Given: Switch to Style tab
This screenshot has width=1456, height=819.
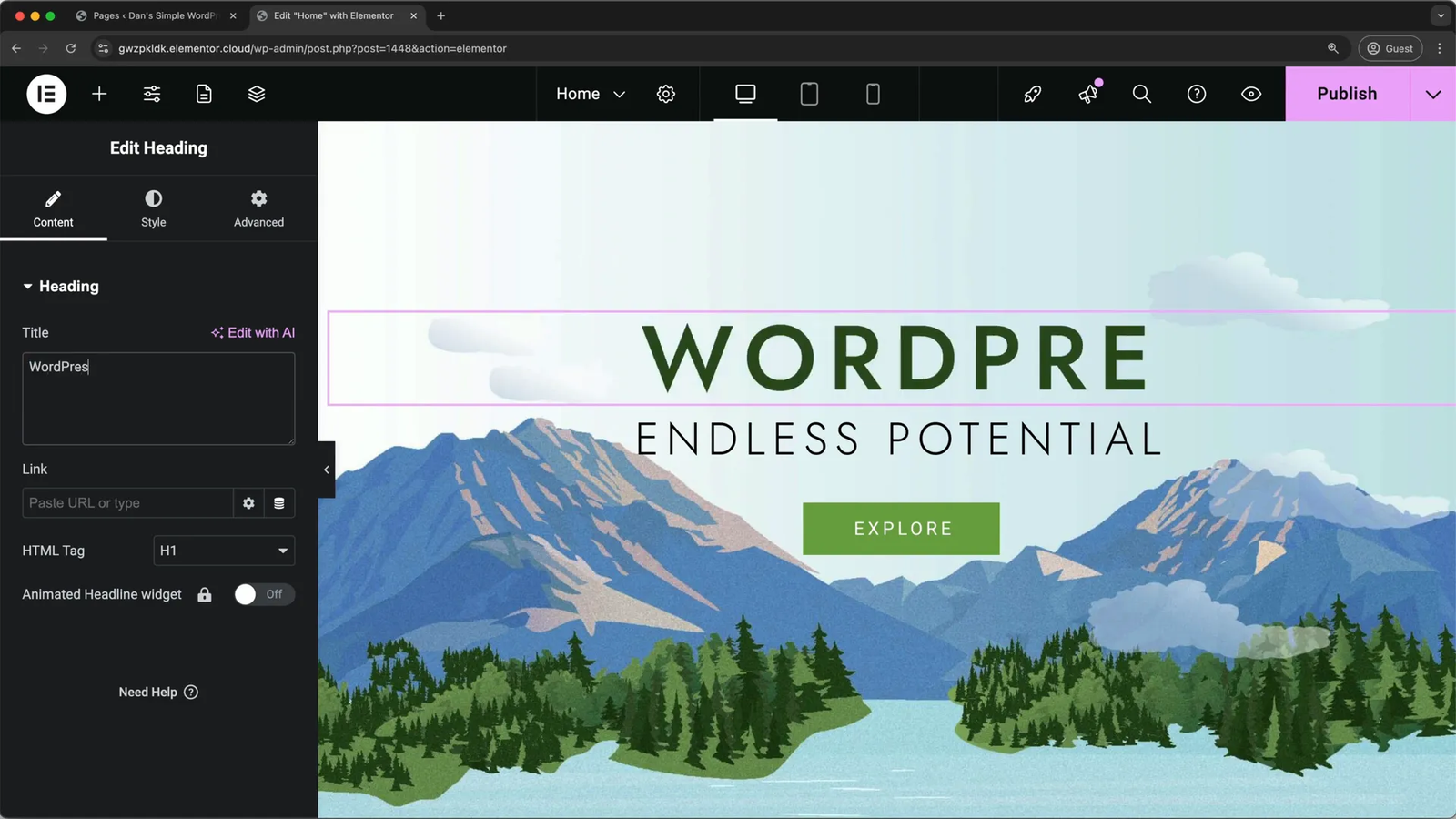Looking at the screenshot, I should click(154, 209).
